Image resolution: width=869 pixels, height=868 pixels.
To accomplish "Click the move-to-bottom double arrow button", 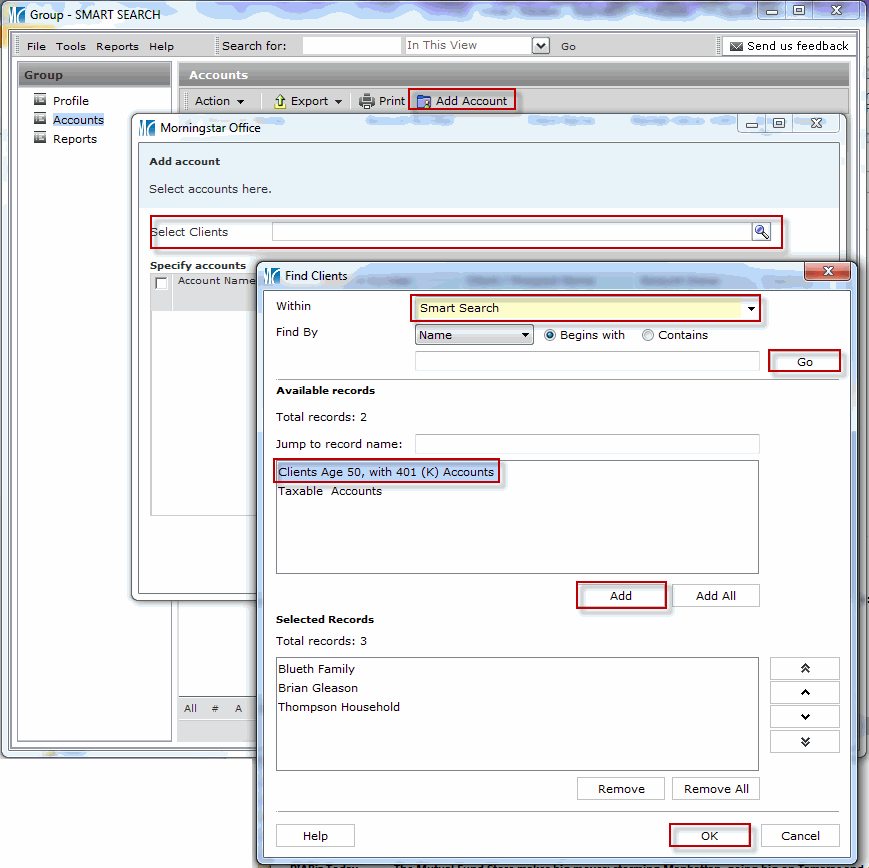I will pos(805,741).
